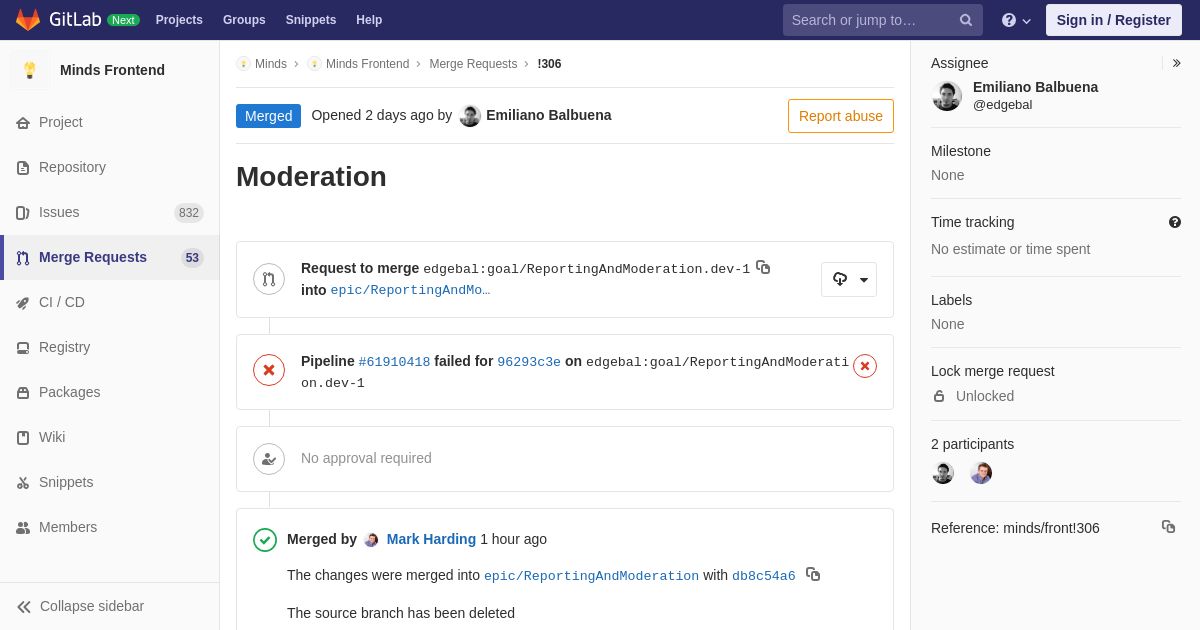
Task: Click Sign in / Register button
Action: tap(1114, 20)
